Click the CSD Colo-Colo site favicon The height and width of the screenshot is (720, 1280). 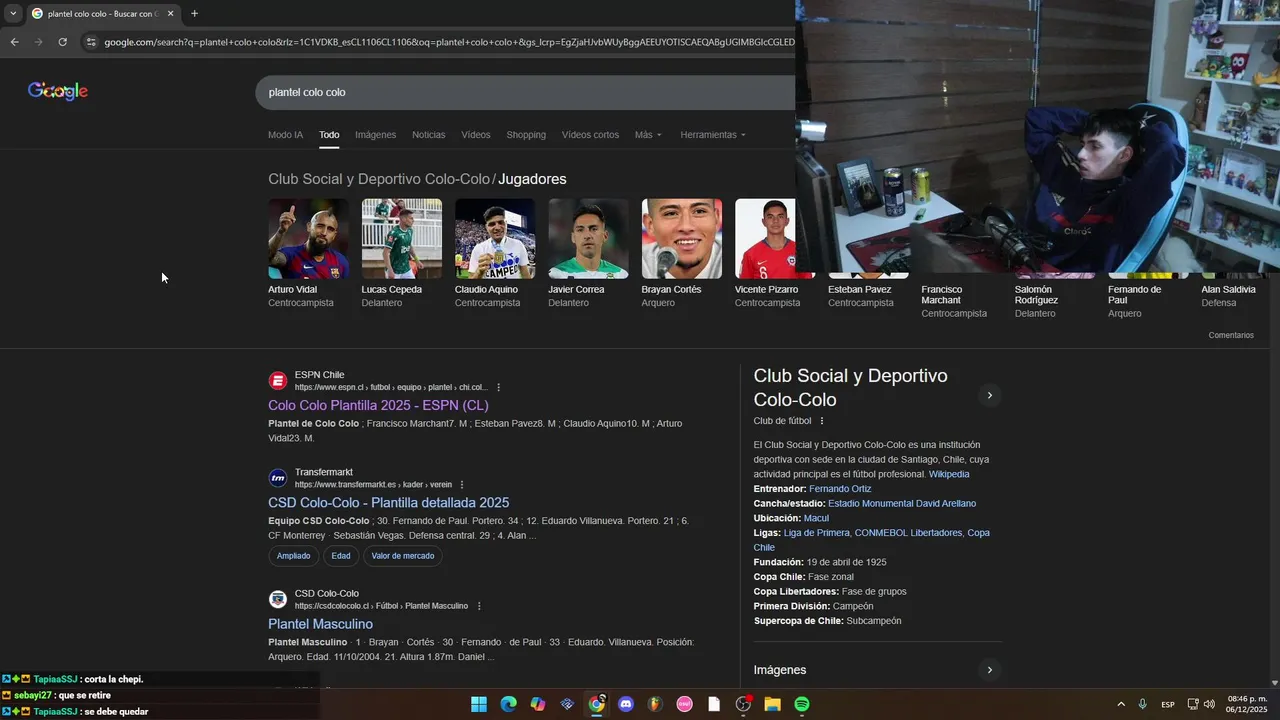coord(278,599)
